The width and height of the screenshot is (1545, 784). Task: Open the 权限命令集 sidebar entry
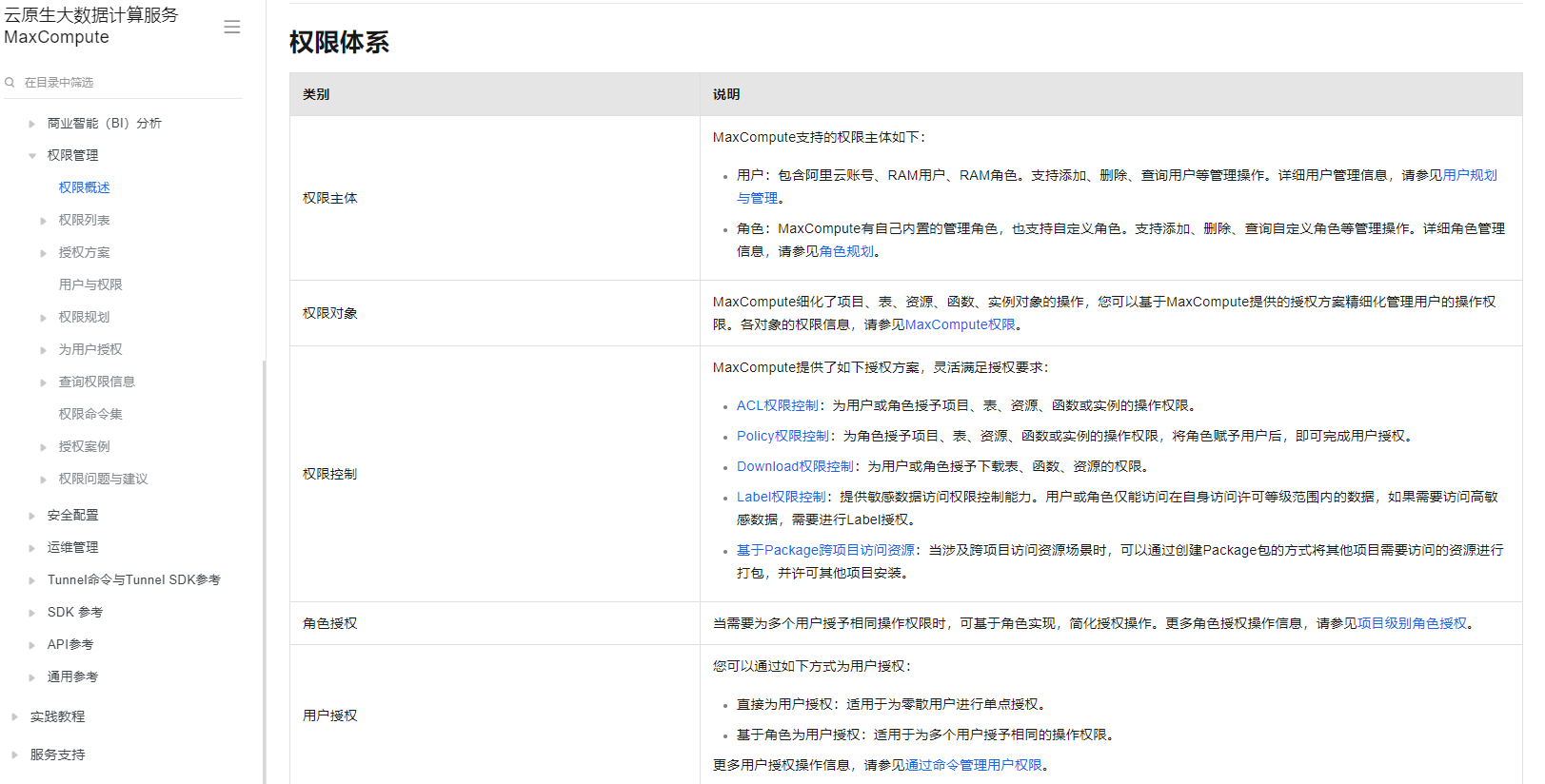90,414
